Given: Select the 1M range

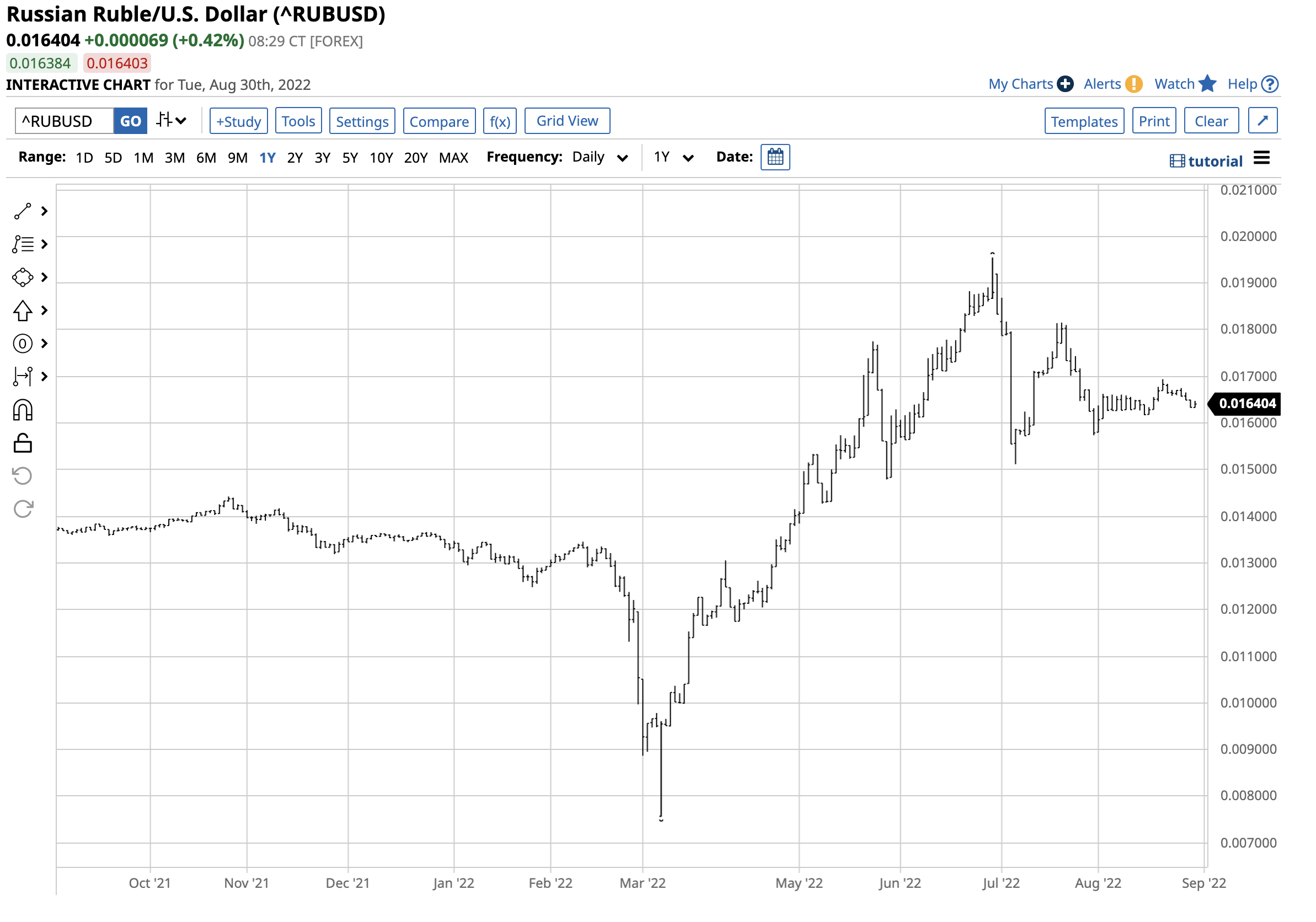Looking at the screenshot, I should (143, 158).
